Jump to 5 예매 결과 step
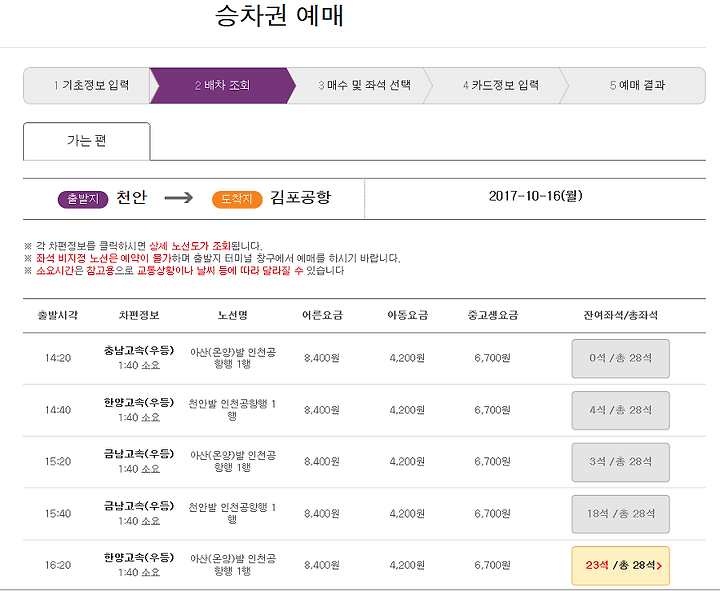The height and width of the screenshot is (591, 720). coord(637,85)
